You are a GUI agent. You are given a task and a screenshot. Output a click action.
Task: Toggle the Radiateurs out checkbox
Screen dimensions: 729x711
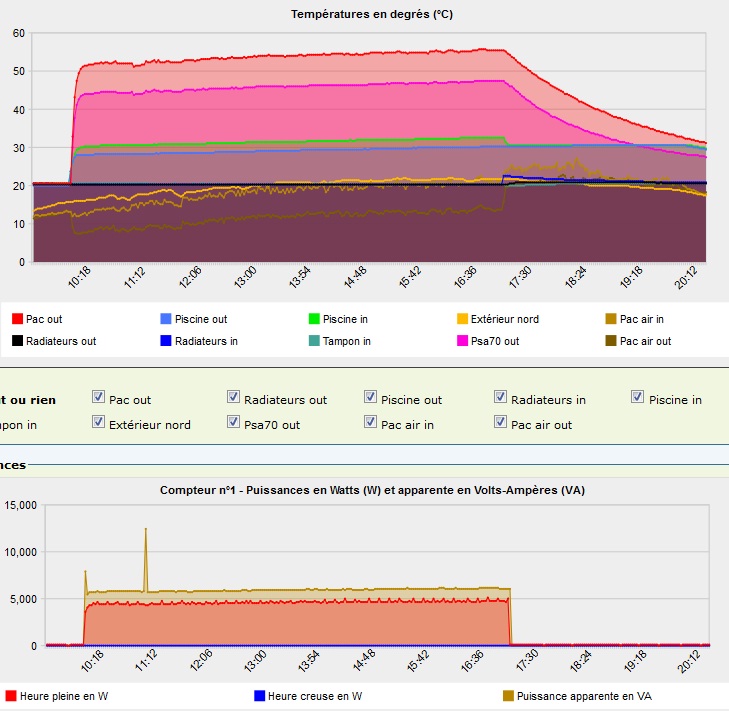(233, 397)
